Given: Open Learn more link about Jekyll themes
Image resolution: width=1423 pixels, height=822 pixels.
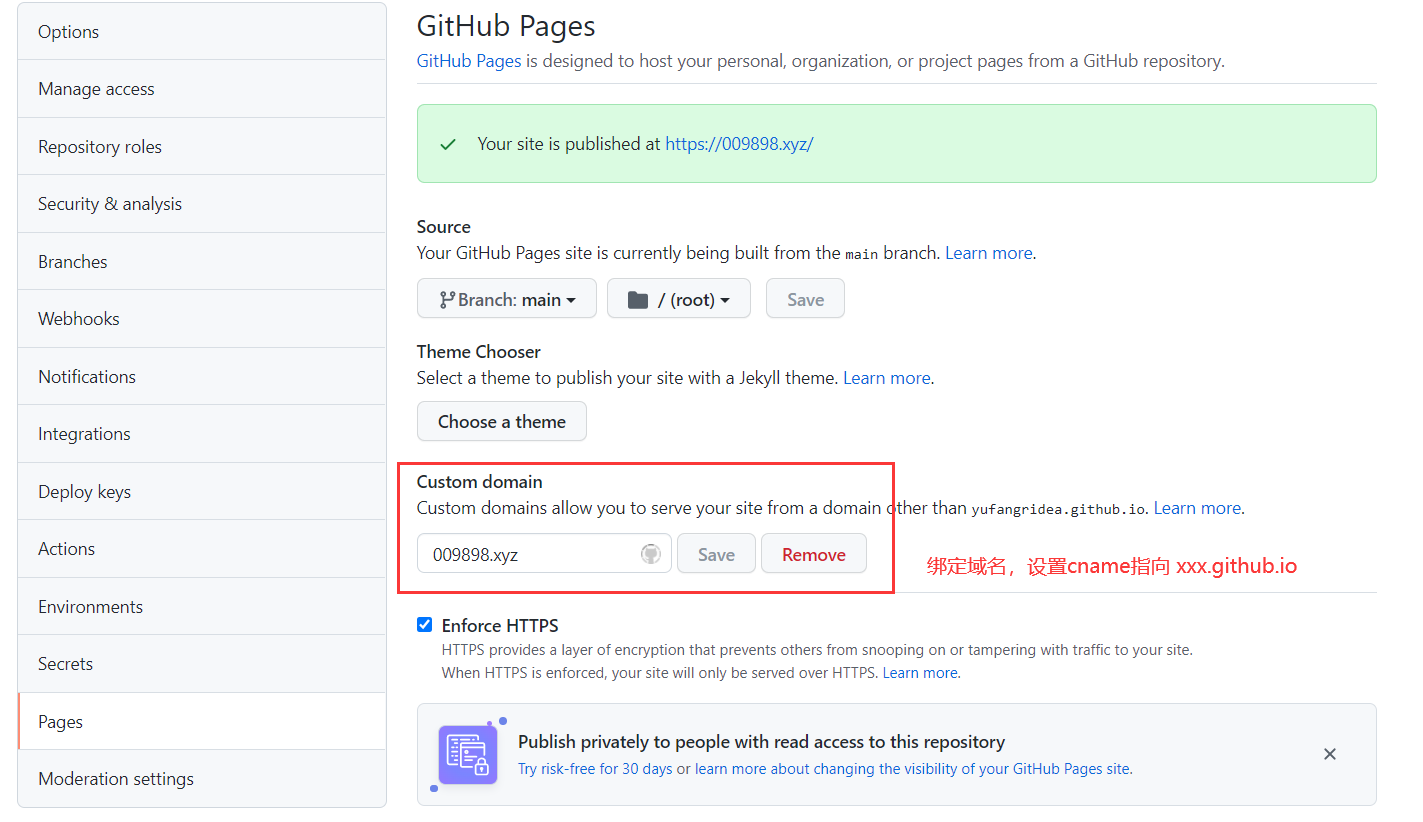Looking at the screenshot, I should point(887,378).
